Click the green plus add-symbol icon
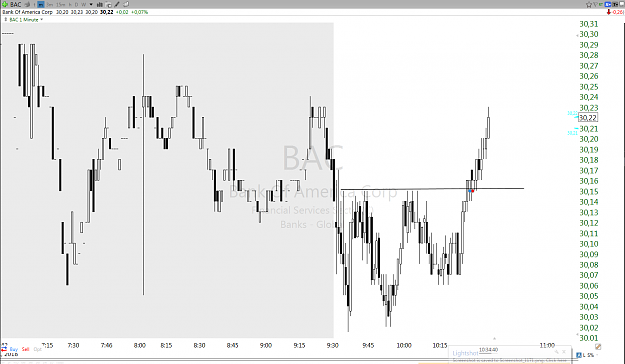Screen dimensions: 625x364 coord(5,4)
